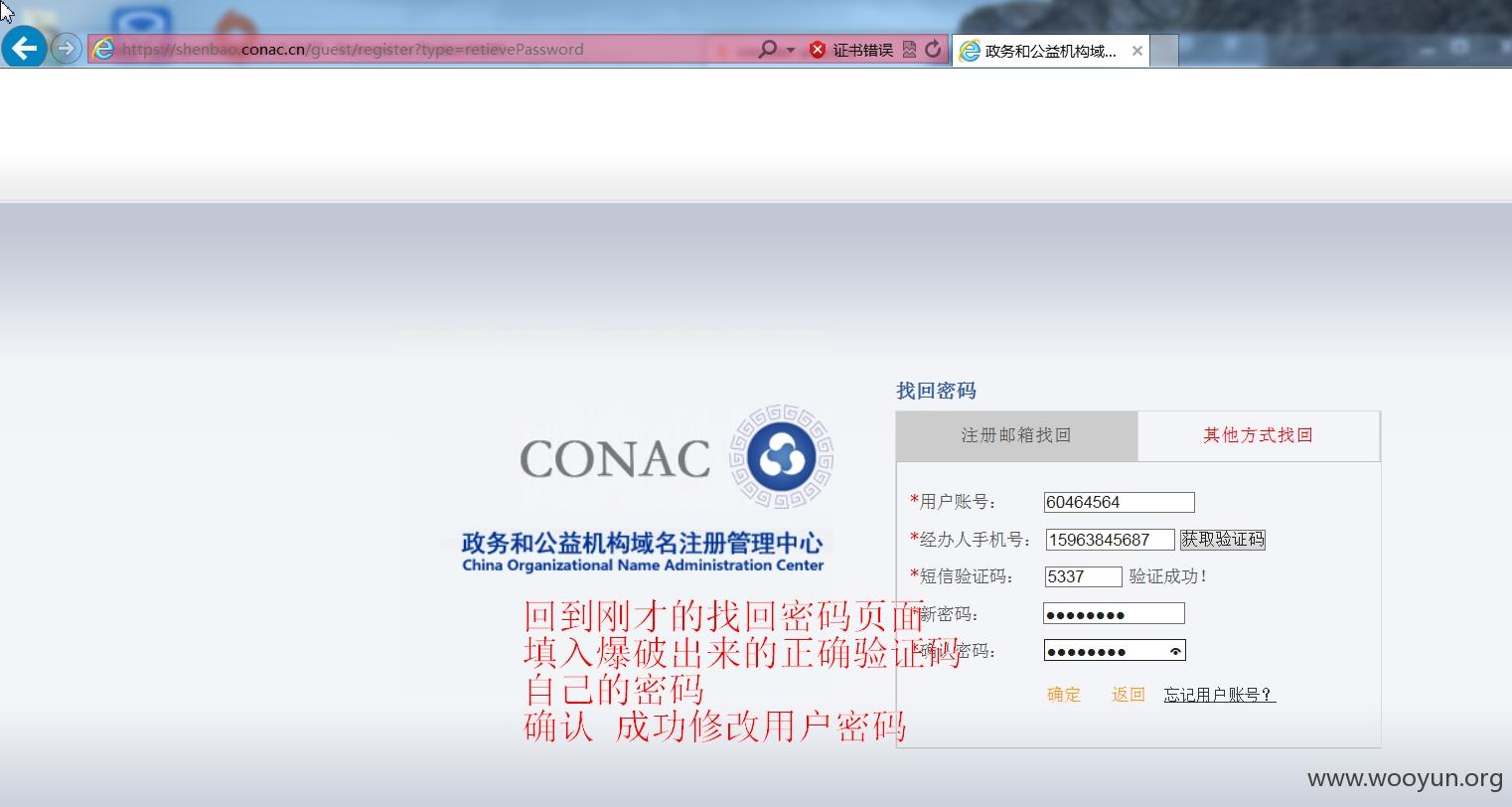Click the refresh page icon

coord(933,50)
